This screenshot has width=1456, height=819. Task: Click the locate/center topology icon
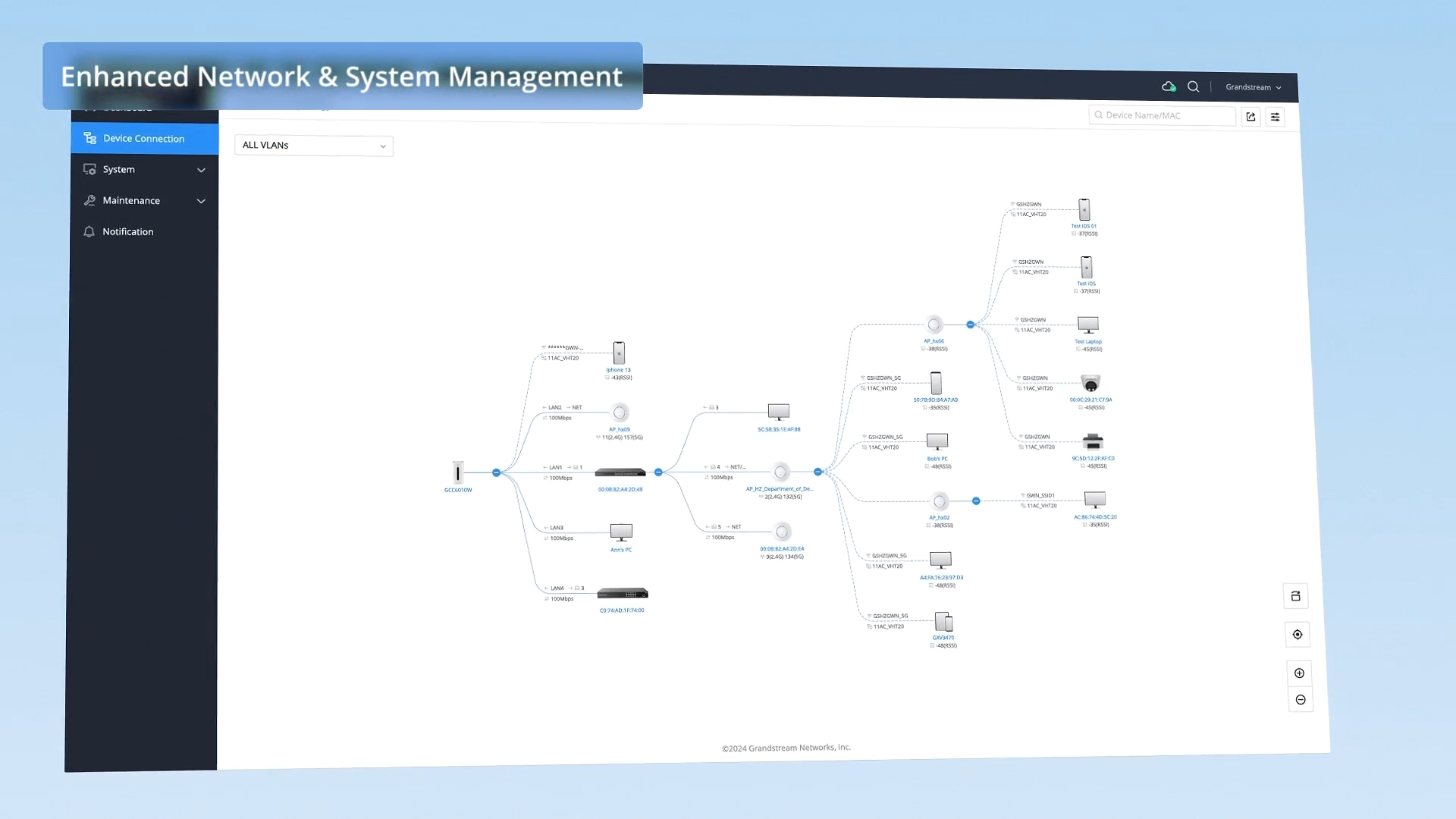coord(1298,635)
